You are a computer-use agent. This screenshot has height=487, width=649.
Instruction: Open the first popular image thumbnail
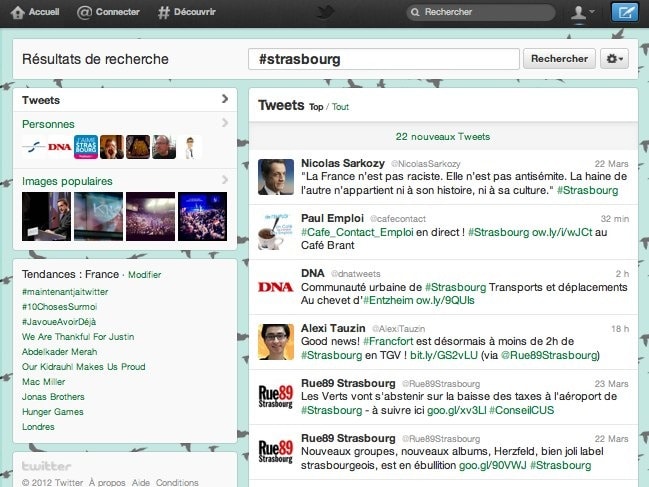click(46, 215)
